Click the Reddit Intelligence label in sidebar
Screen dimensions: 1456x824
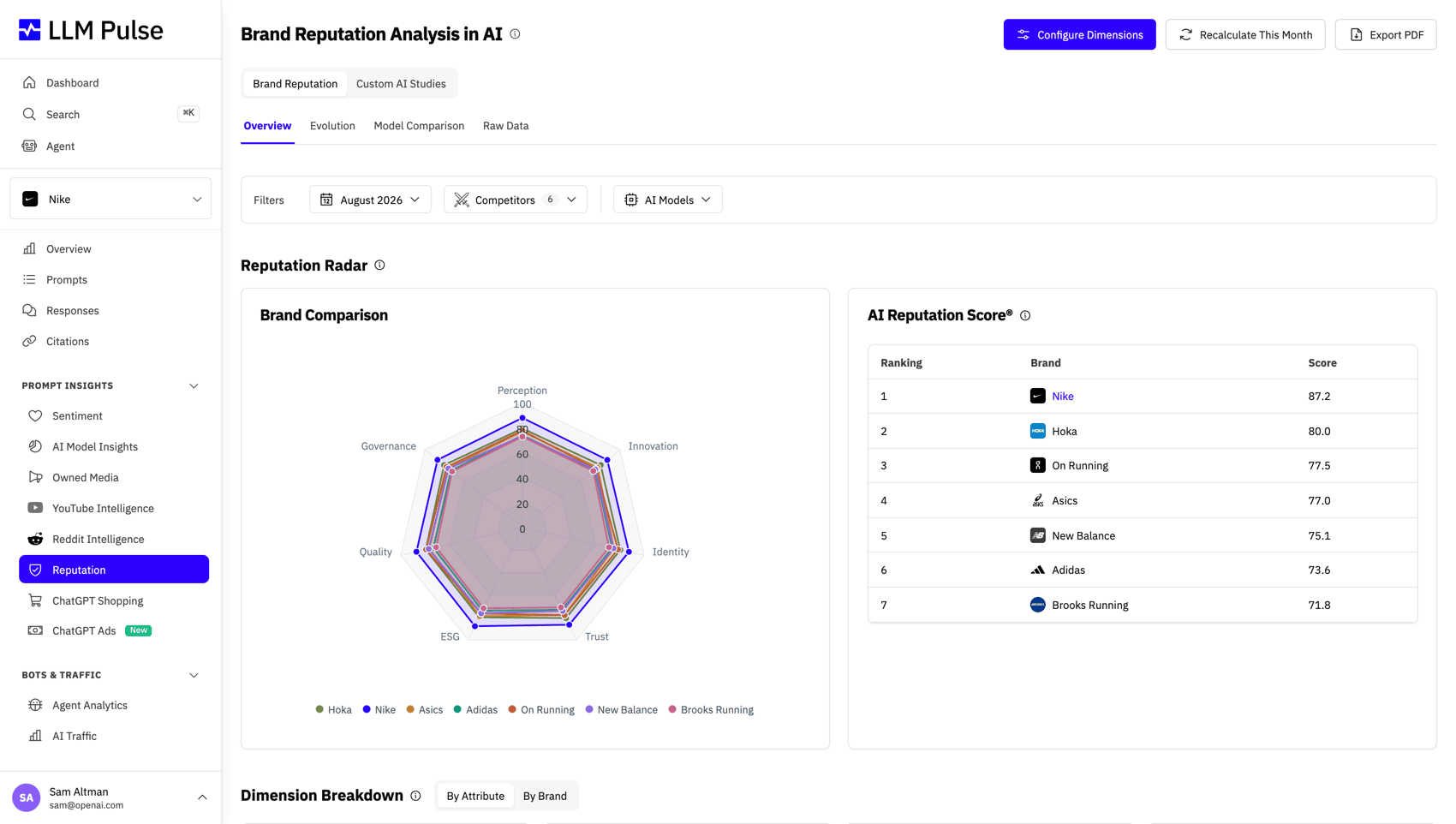pos(98,540)
